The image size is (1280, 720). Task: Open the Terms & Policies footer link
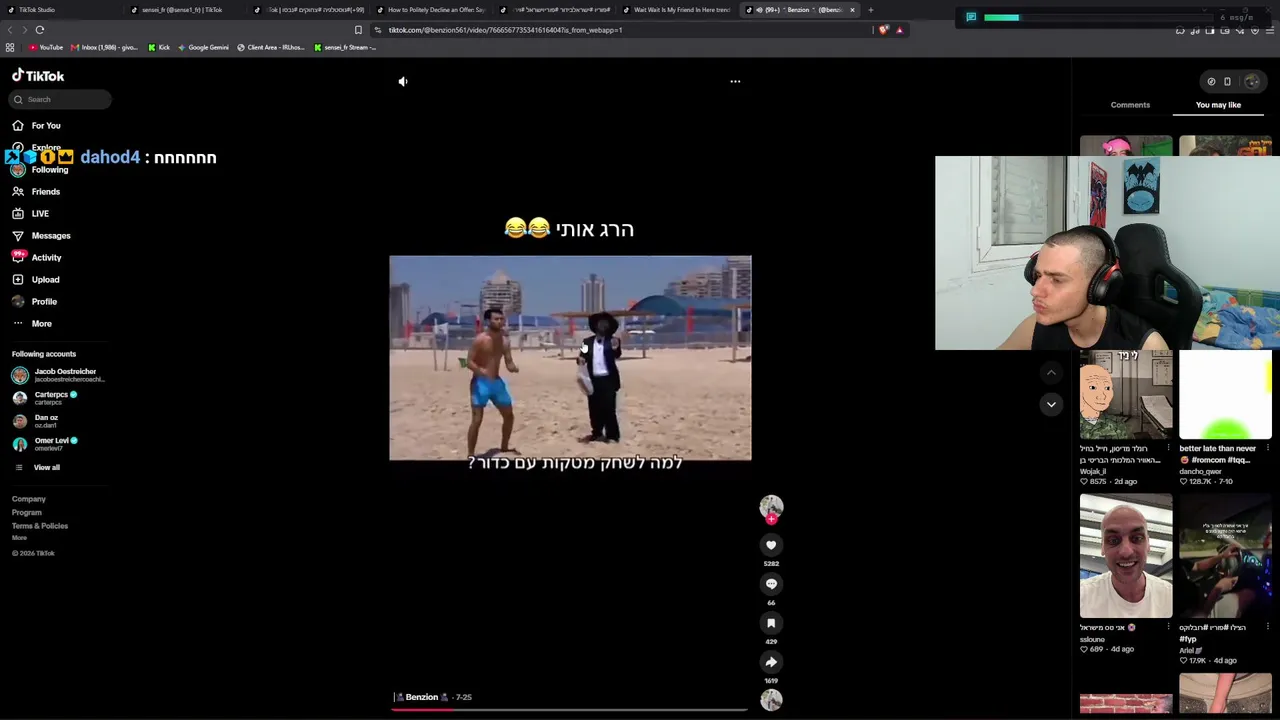[x=40, y=526]
